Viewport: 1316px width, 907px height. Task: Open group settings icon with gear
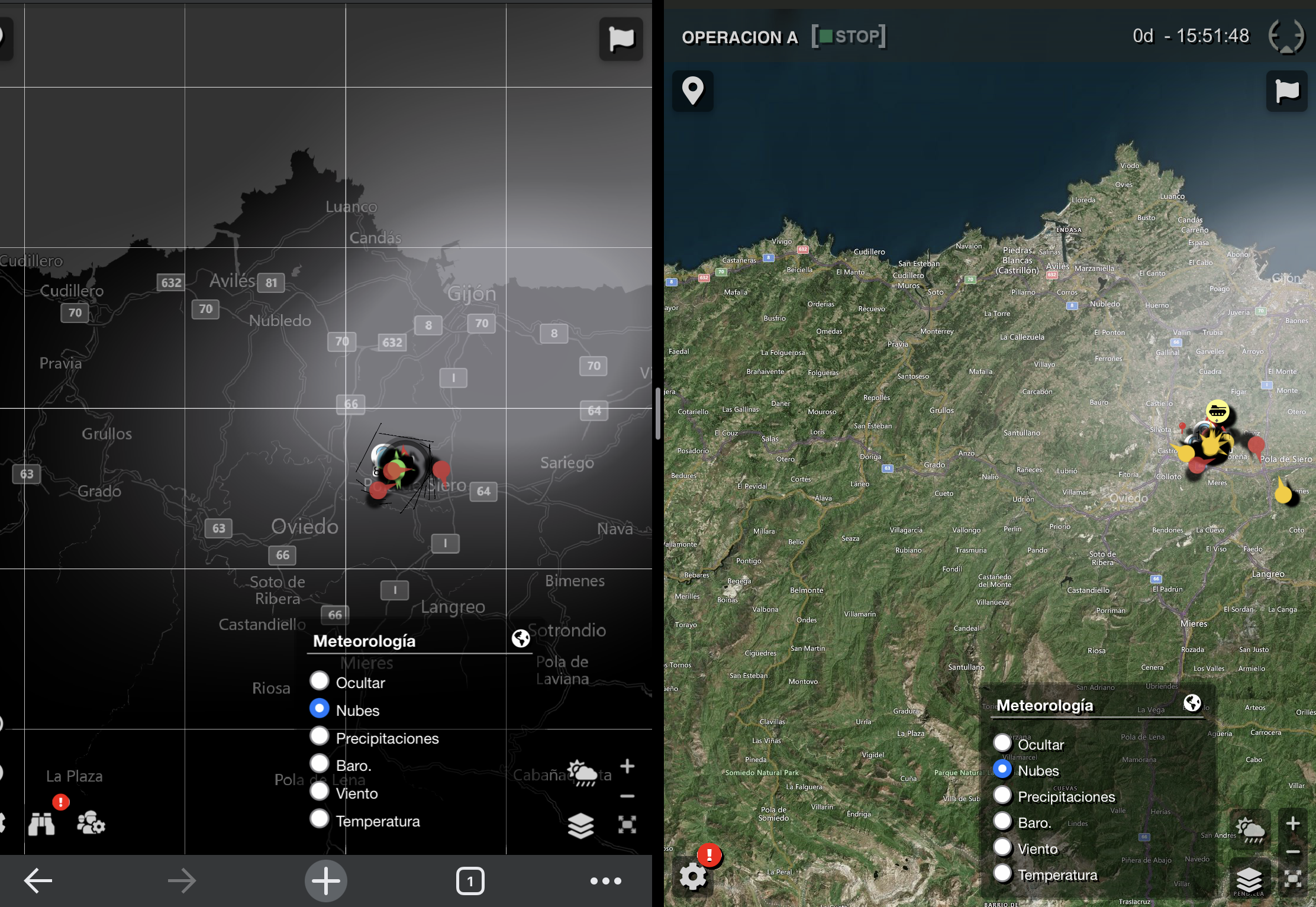pyautogui.click(x=91, y=822)
